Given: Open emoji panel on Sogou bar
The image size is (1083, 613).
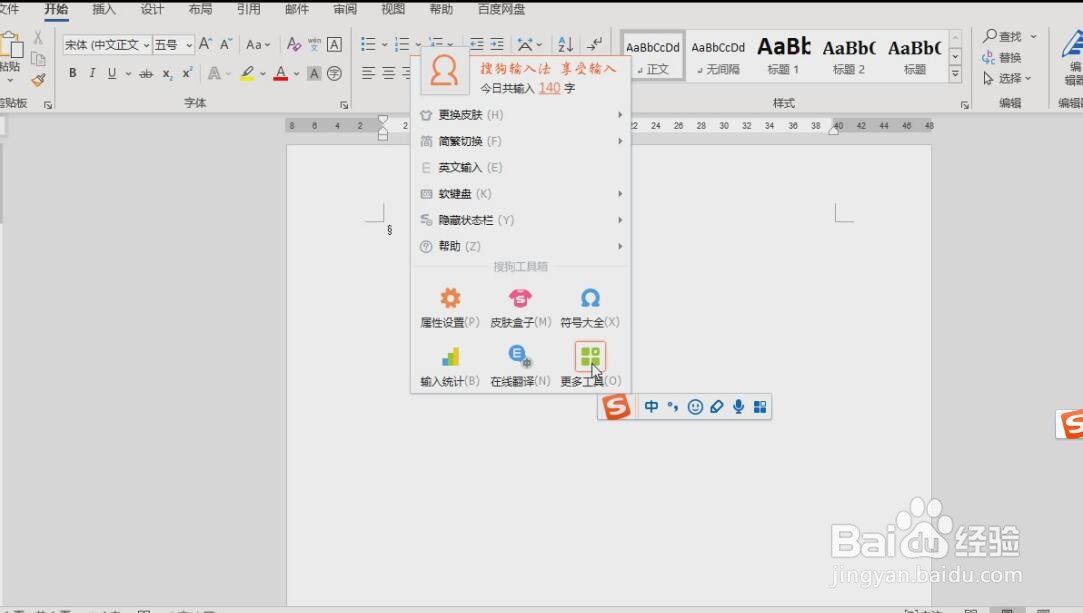Looking at the screenshot, I should (x=695, y=407).
